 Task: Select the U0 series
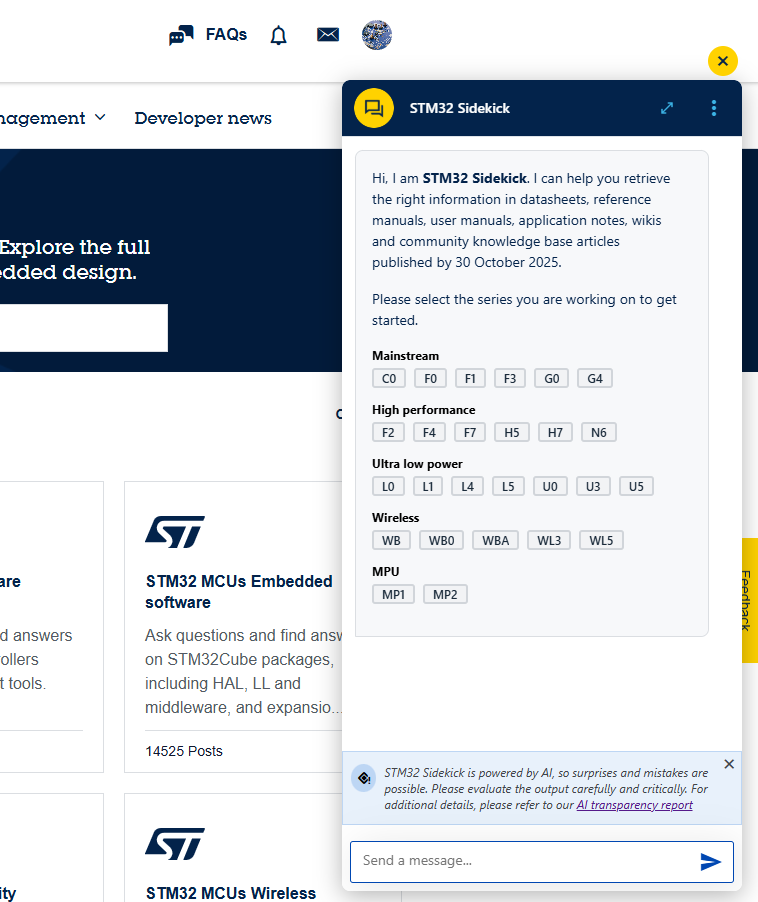coord(550,487)
